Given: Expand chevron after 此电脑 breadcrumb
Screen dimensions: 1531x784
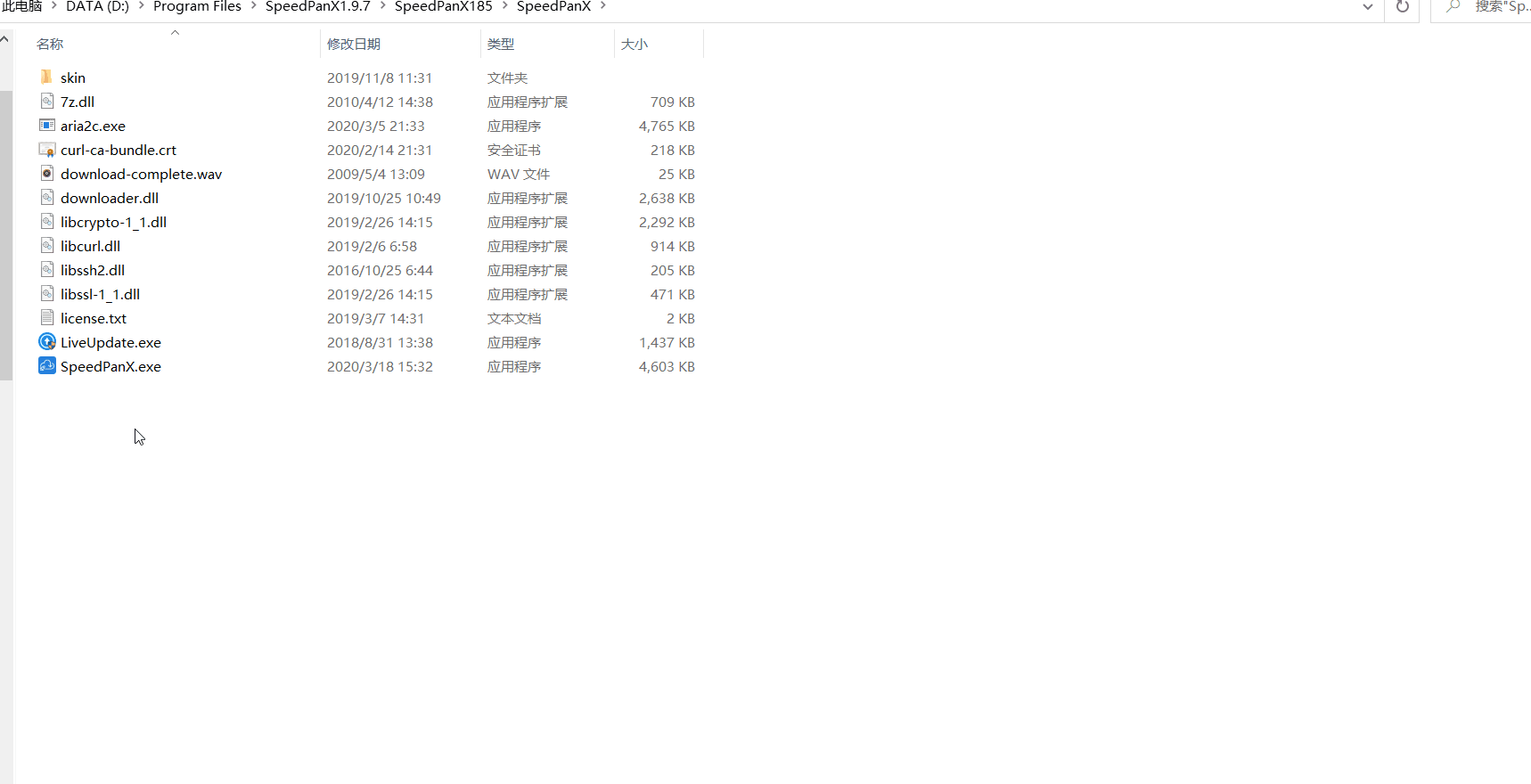Looking at the screenshot, I should point(53,5).
